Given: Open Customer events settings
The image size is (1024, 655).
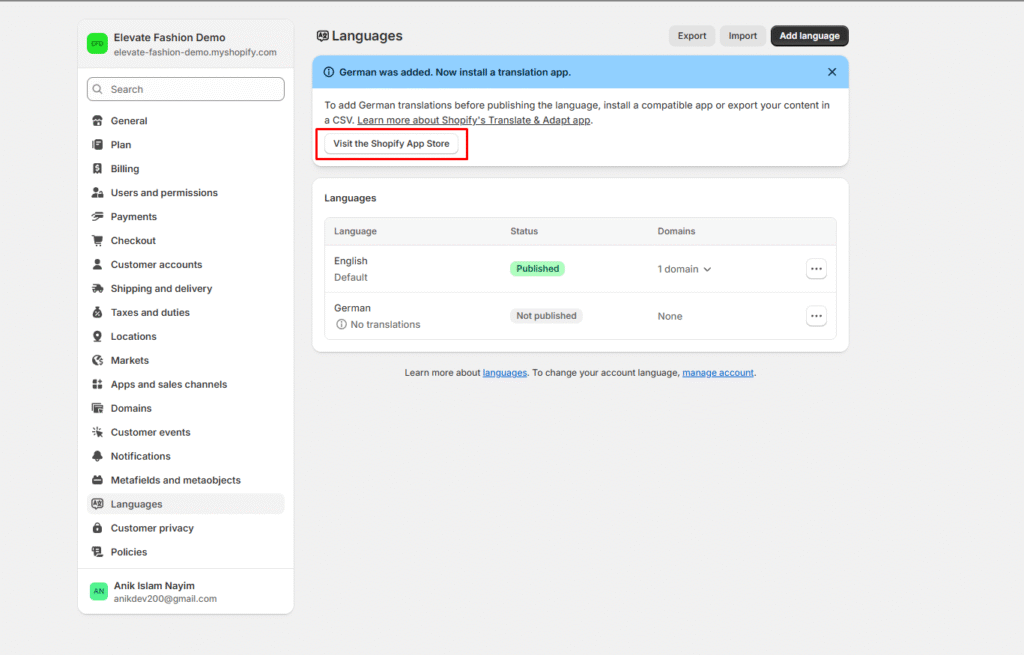Looking at the screenshot, I should [185, 432].
